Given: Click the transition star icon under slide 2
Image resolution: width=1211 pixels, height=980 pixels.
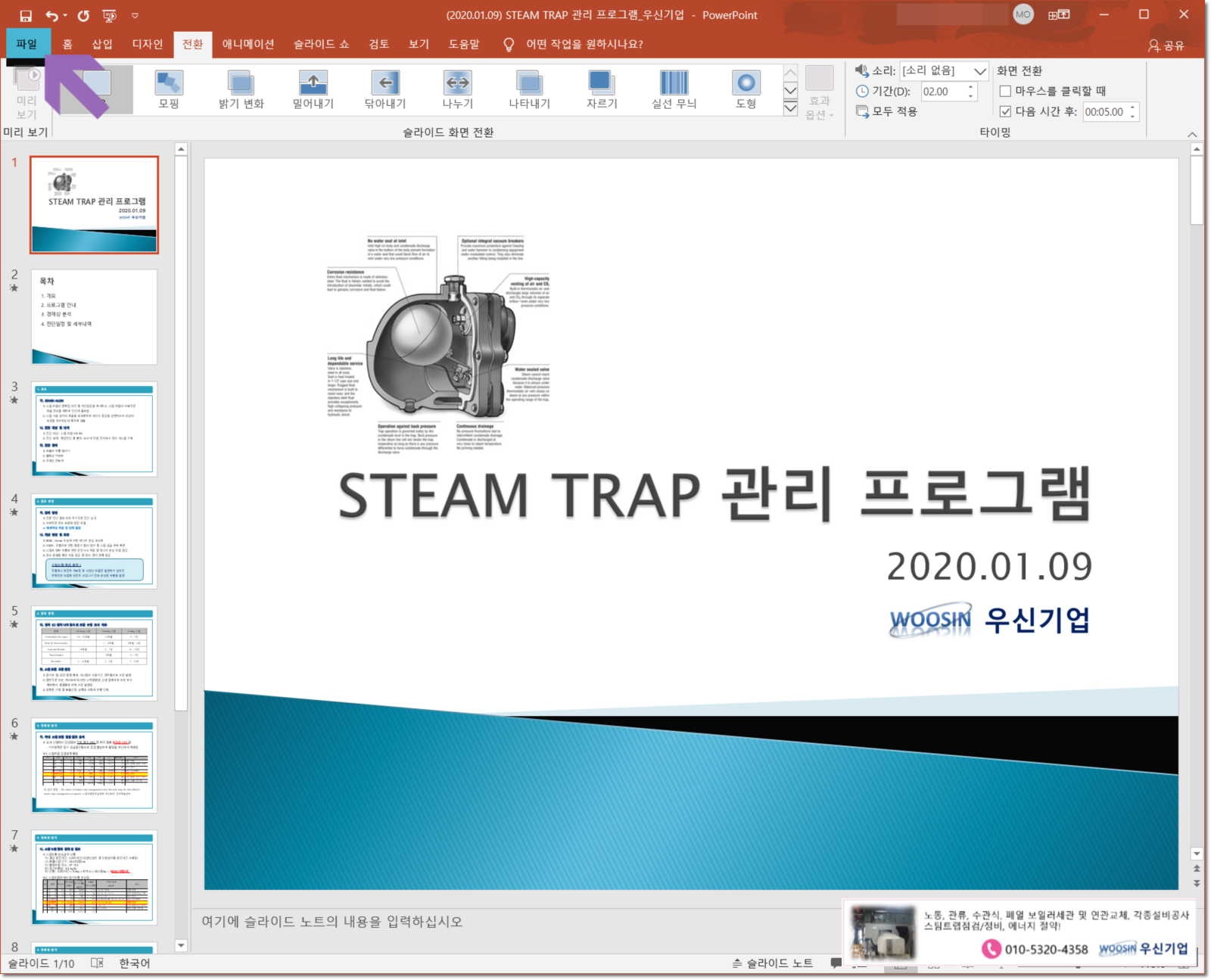Looking at the screenshot, I should pyautogui.click(x=14, y=288).
